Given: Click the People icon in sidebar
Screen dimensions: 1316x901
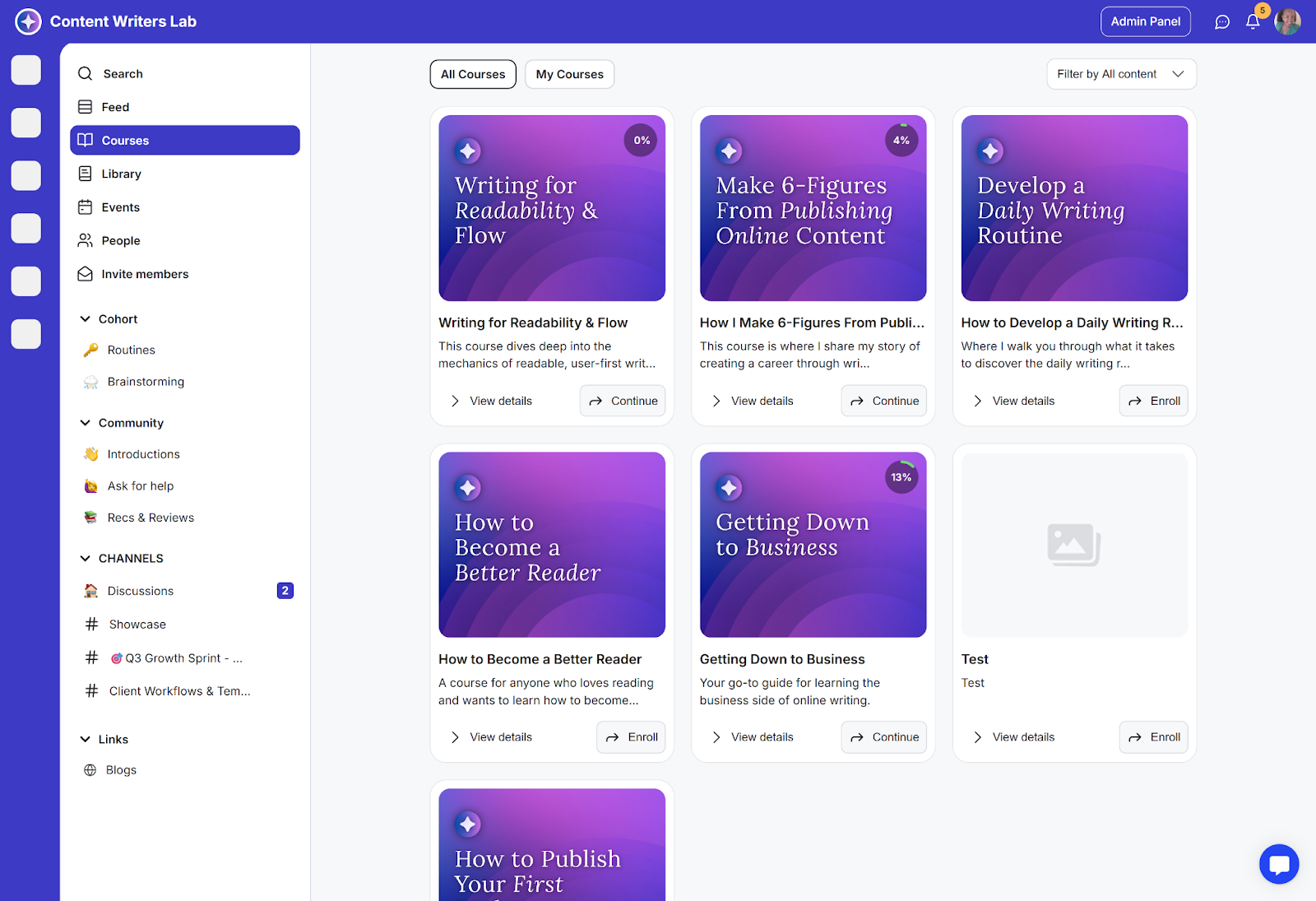Looking at the screenshot, I should pos(85,240).
